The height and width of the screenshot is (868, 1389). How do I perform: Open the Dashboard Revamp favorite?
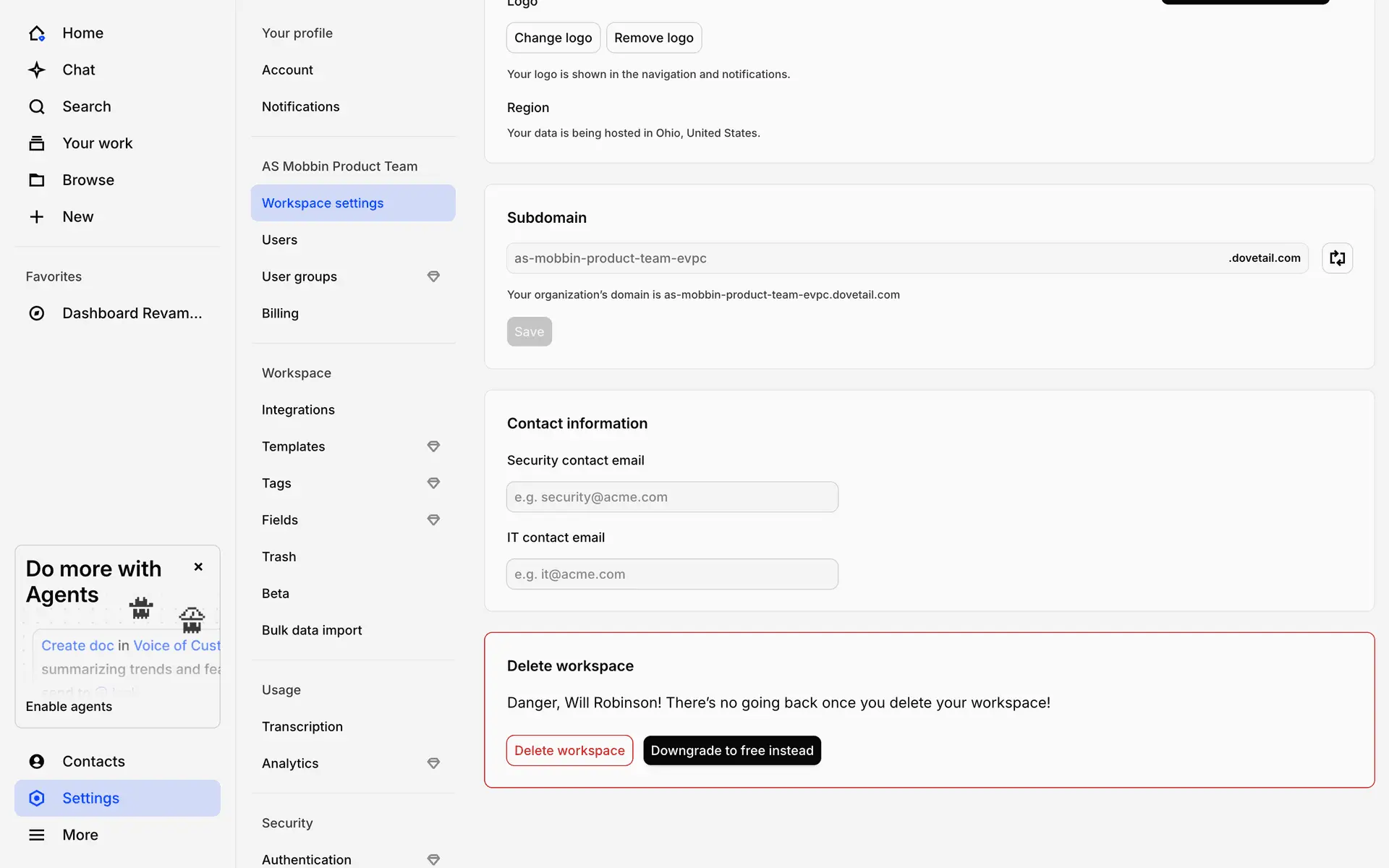tap(132, 313)
